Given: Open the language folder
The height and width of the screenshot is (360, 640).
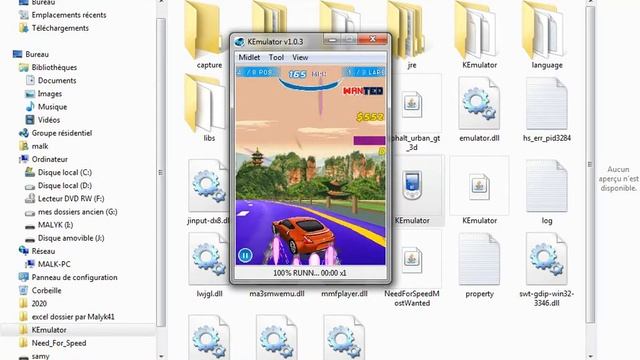Looking at the screenshot, I should pyautogui.click(x=547, y=35).
